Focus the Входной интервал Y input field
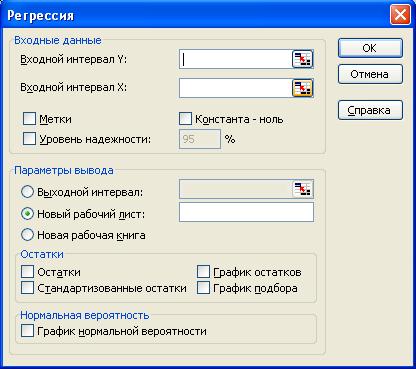Image resolution: width=416 pixels, height=369 pixels. click(236, 59)
